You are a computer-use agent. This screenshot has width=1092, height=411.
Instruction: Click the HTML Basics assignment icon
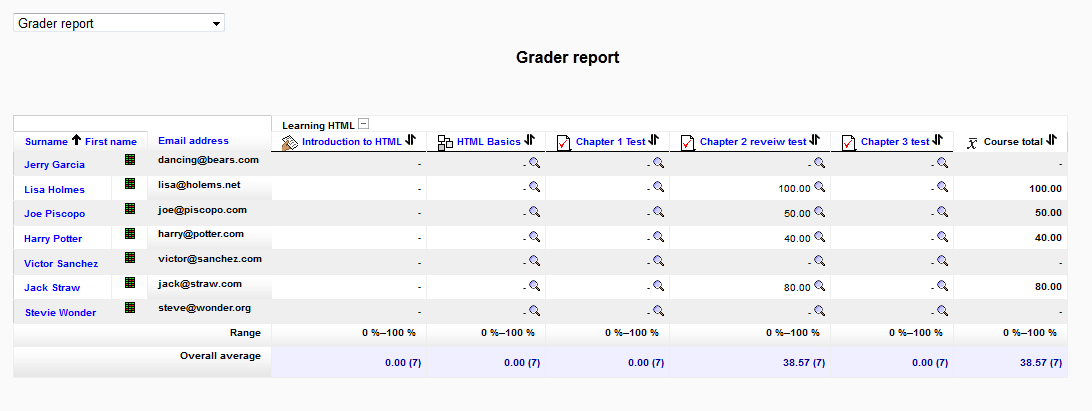[446, 142]
